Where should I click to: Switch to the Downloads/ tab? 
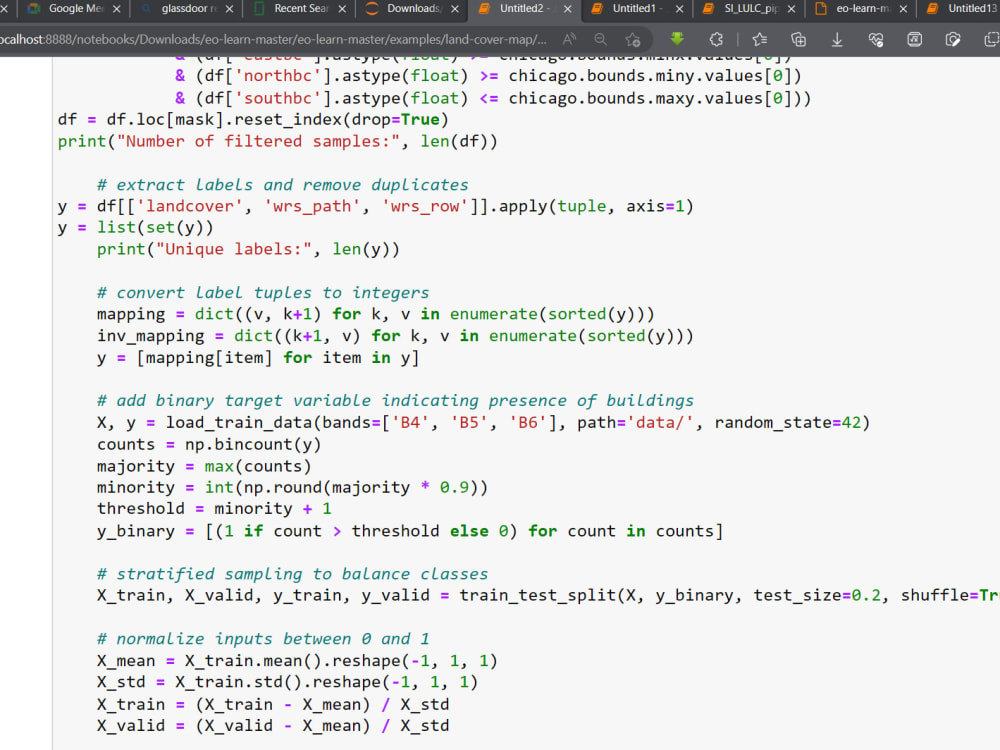click(x=413, y=8)
